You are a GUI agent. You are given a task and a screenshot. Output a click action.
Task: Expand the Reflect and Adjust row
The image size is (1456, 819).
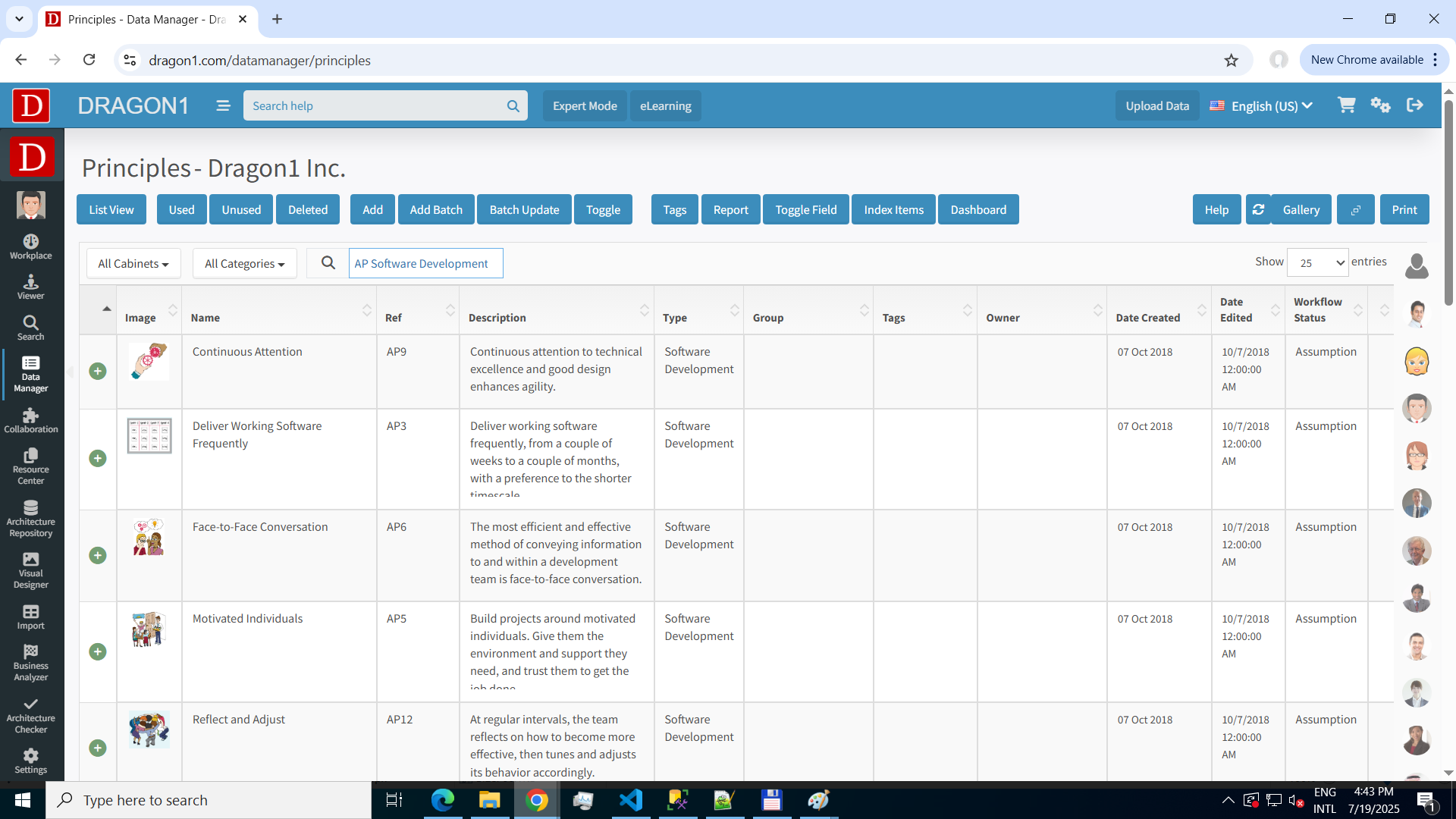coord(98,748)
